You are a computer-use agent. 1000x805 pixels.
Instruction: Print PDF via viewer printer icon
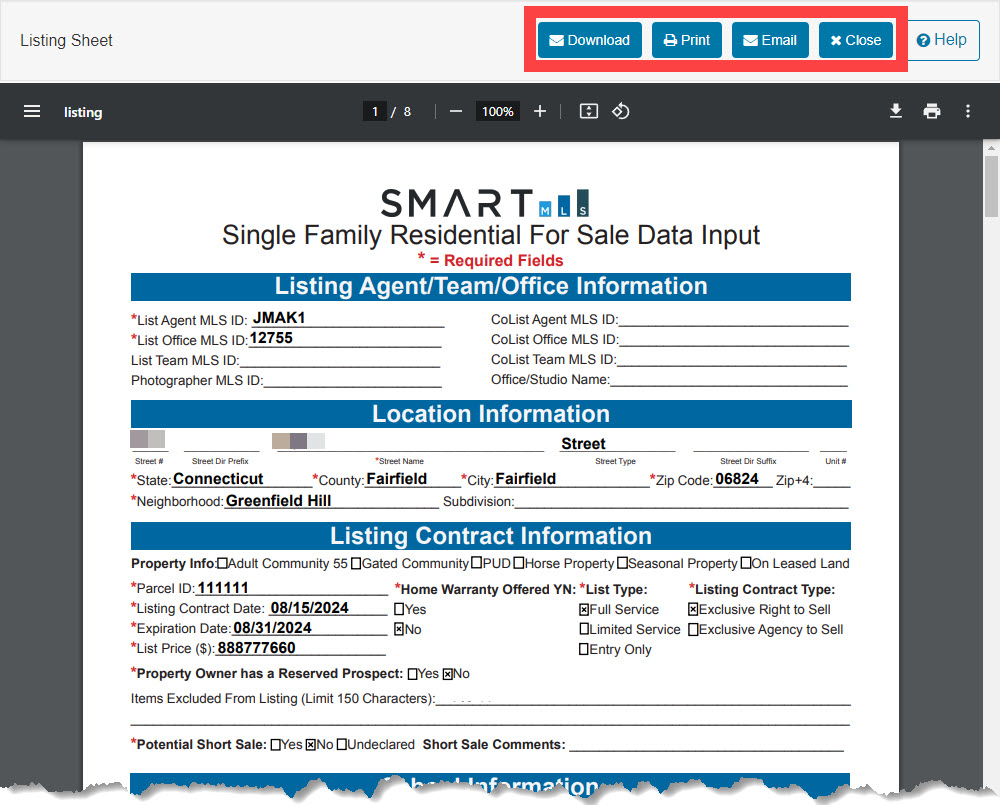(932, 112)
